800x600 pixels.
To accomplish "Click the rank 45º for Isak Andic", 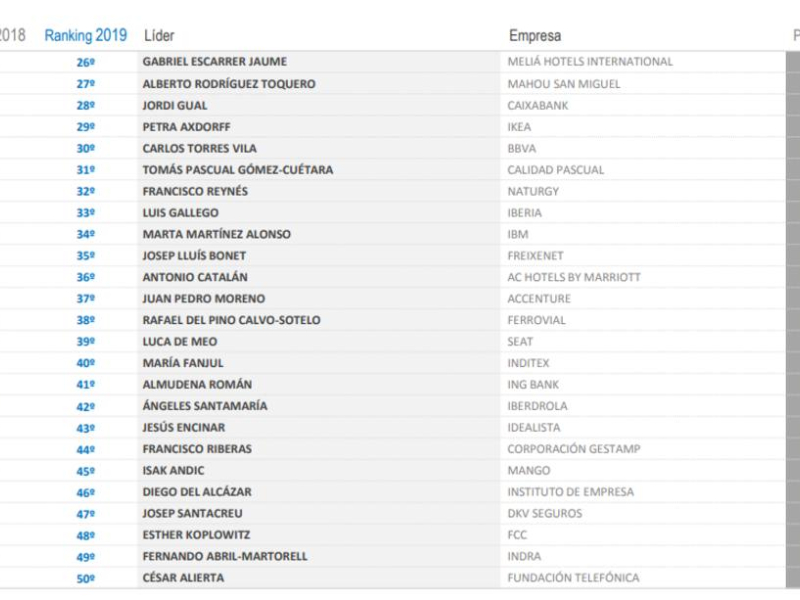I will point(86,471).
